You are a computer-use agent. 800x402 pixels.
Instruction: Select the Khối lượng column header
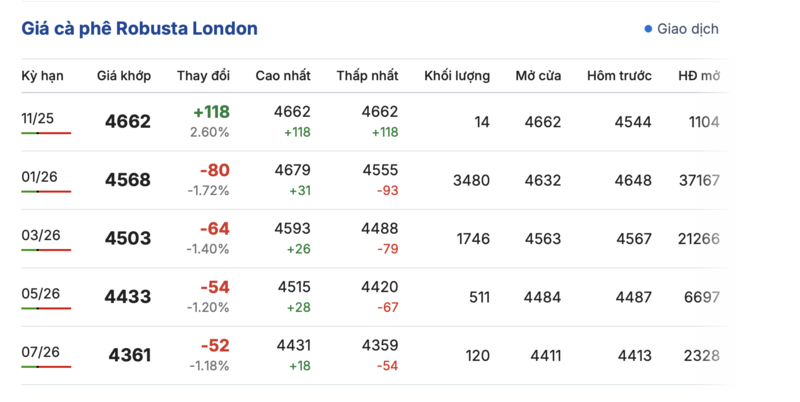coord(457,76)
